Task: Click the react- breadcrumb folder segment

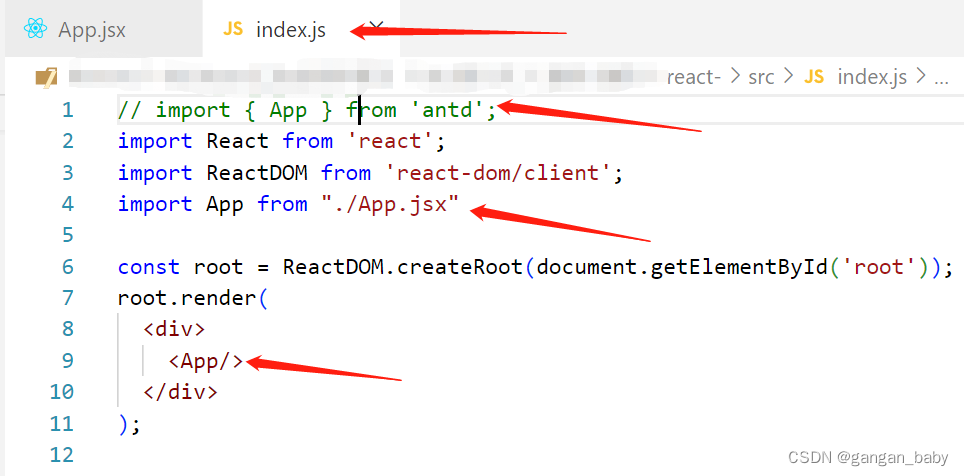Action: [x=693, y=77]
